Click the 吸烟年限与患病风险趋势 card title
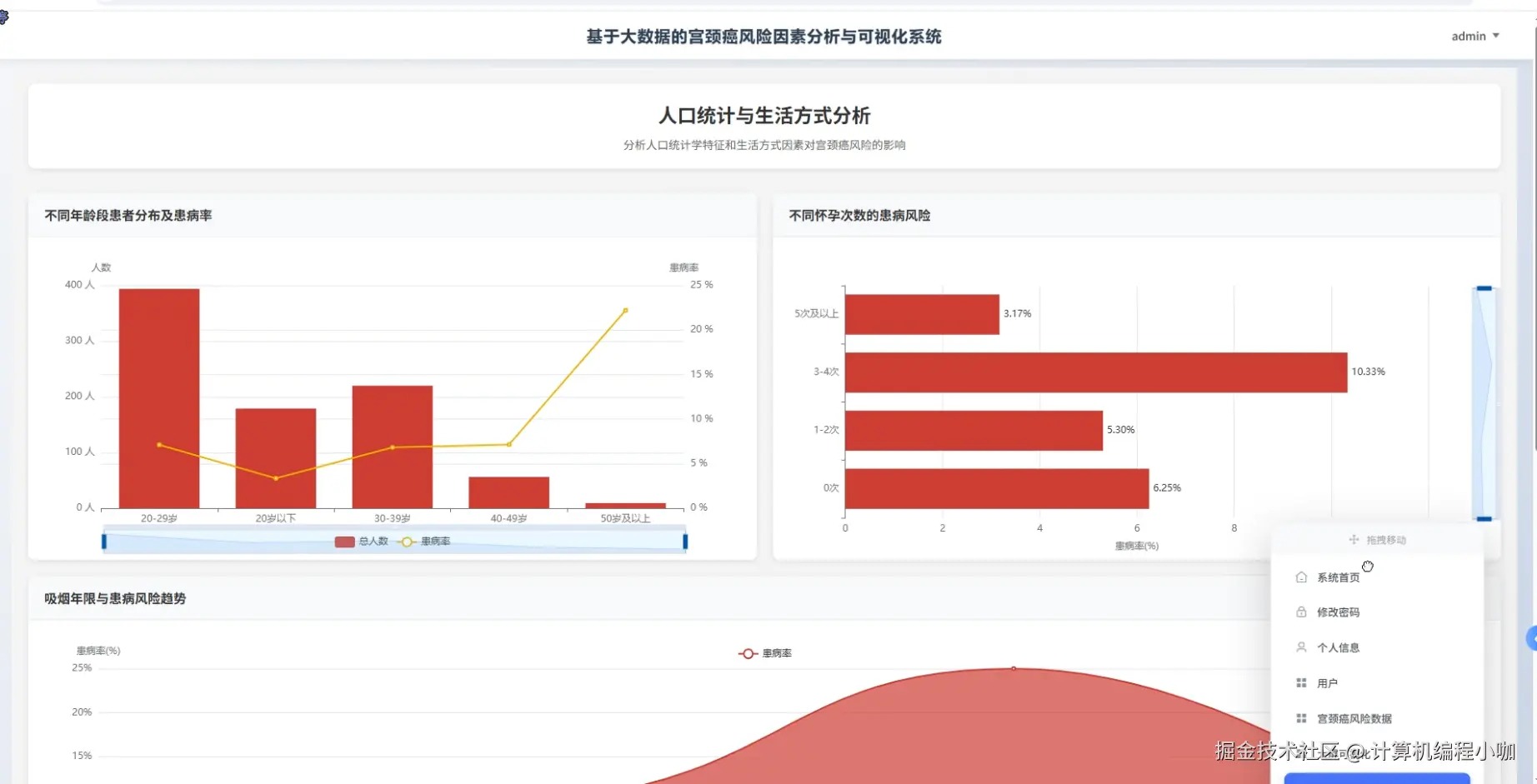Screen dimensions: 1537x784 (115, 598)
